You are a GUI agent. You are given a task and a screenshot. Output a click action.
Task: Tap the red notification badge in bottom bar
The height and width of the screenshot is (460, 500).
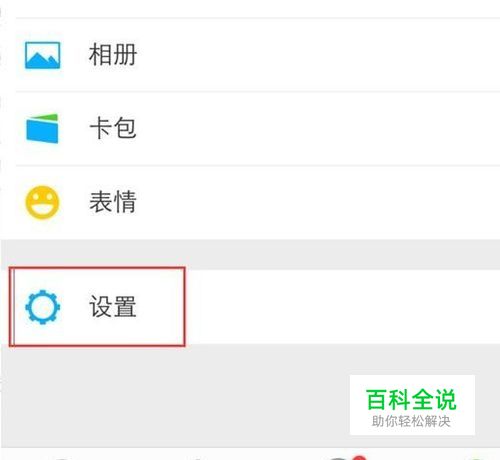[x=360, y=458]
